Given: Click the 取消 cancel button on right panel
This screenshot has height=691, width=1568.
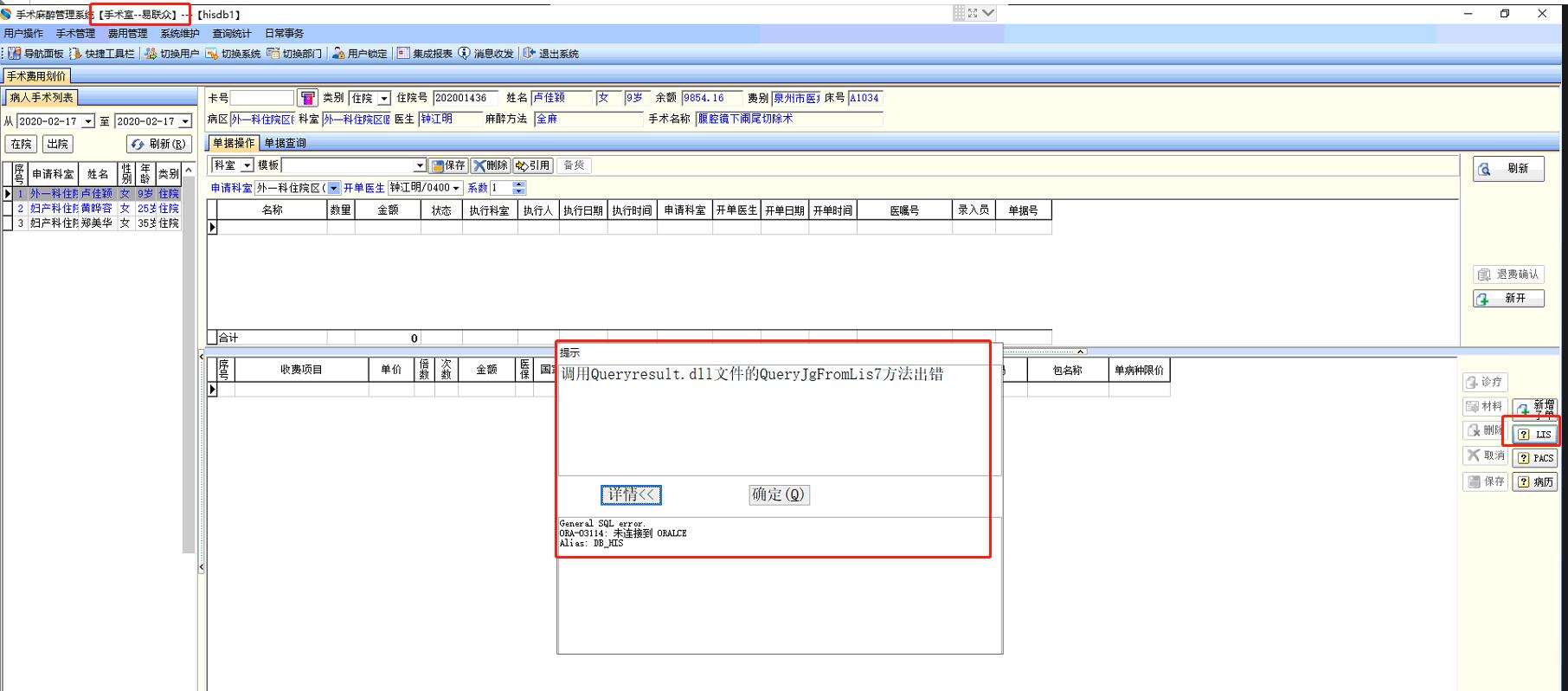Looking at the screenshot, I should click(x=1485, y=455).
